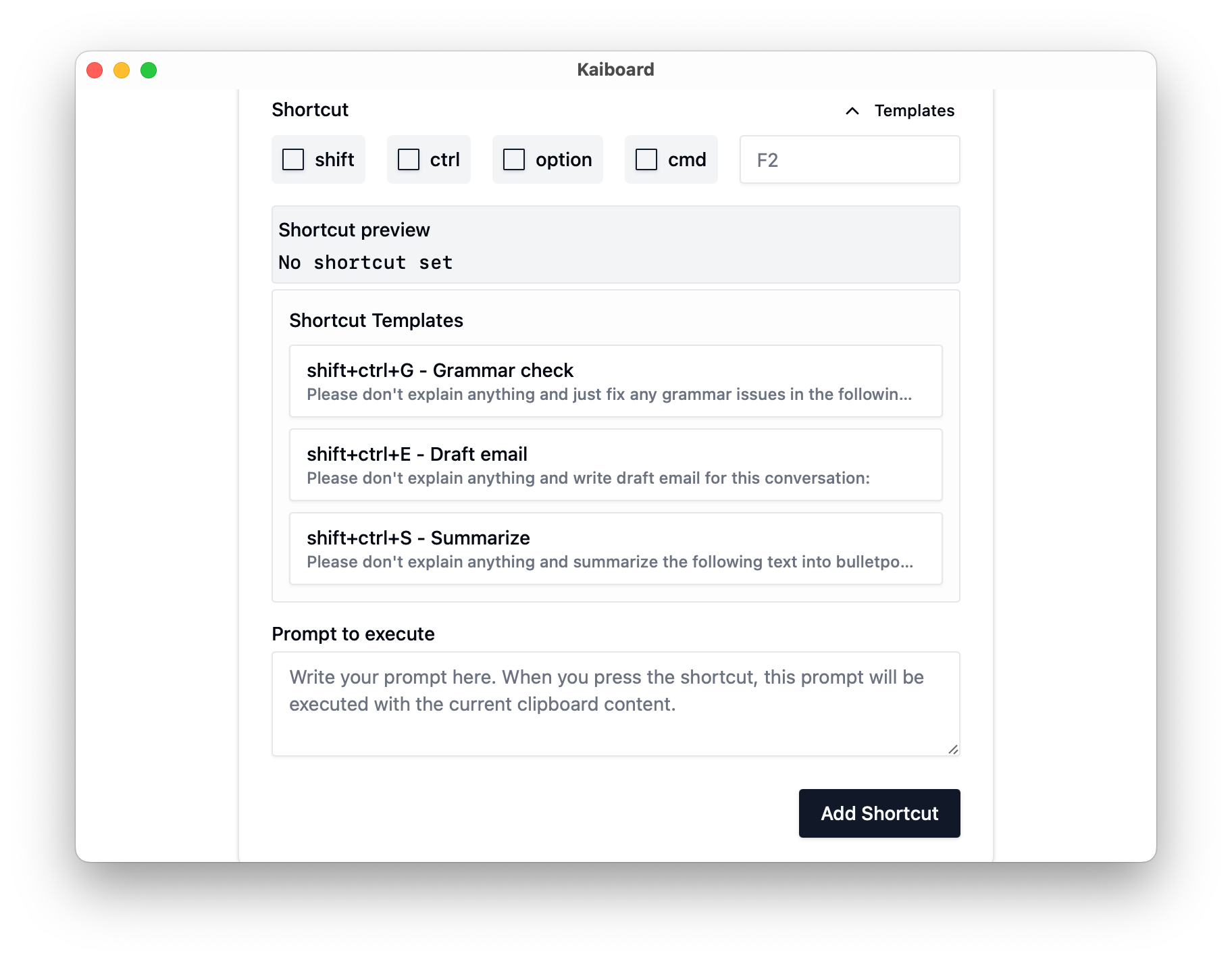1232x962 pixels.
Task: Click the Shortcut preview box
Action: coord(616,245)
